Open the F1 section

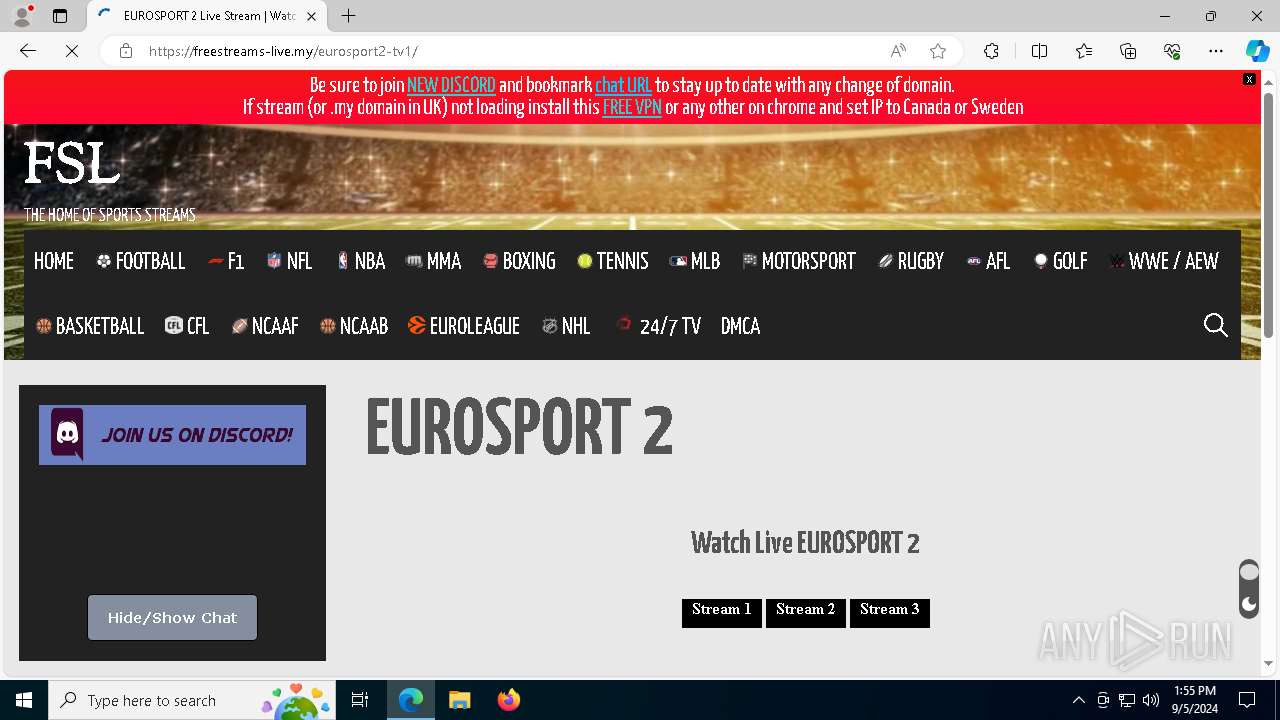click(x=226, y=262)
